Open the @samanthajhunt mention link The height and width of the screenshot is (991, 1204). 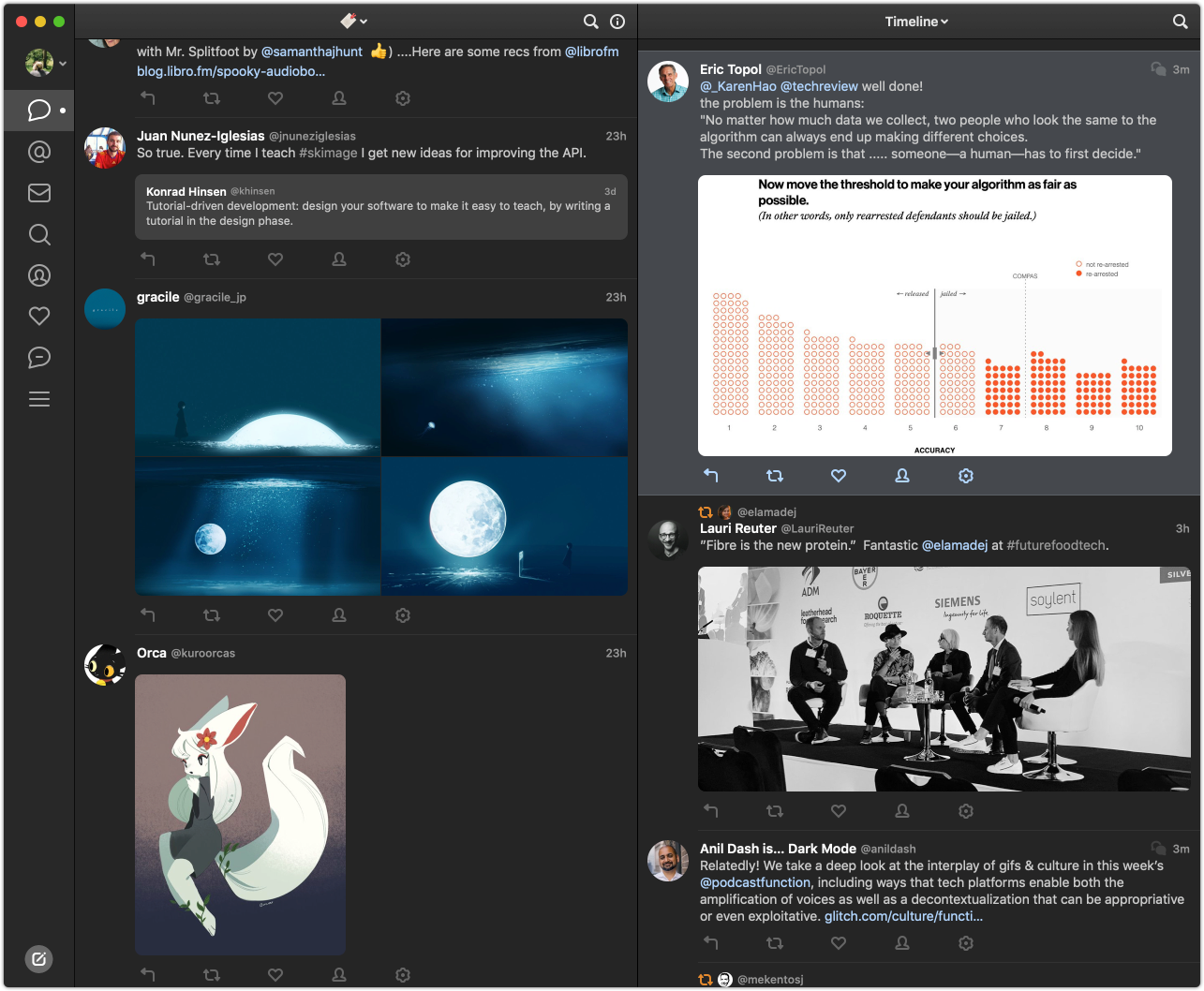(x=312, y=52)
